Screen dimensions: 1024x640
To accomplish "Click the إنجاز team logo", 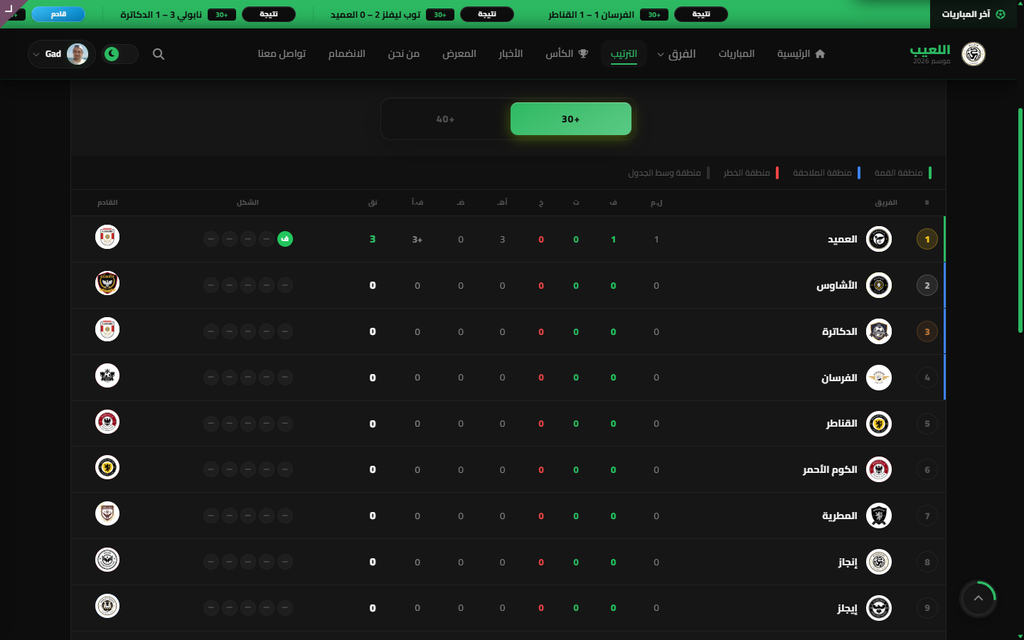I will pos(878,562).
